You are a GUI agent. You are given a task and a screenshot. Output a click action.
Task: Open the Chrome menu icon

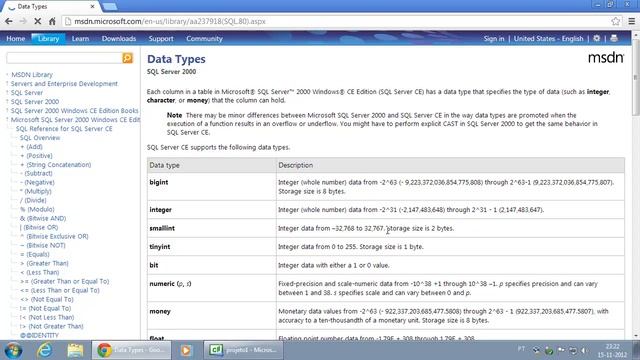pyautogui.click(x=631, y=21)
